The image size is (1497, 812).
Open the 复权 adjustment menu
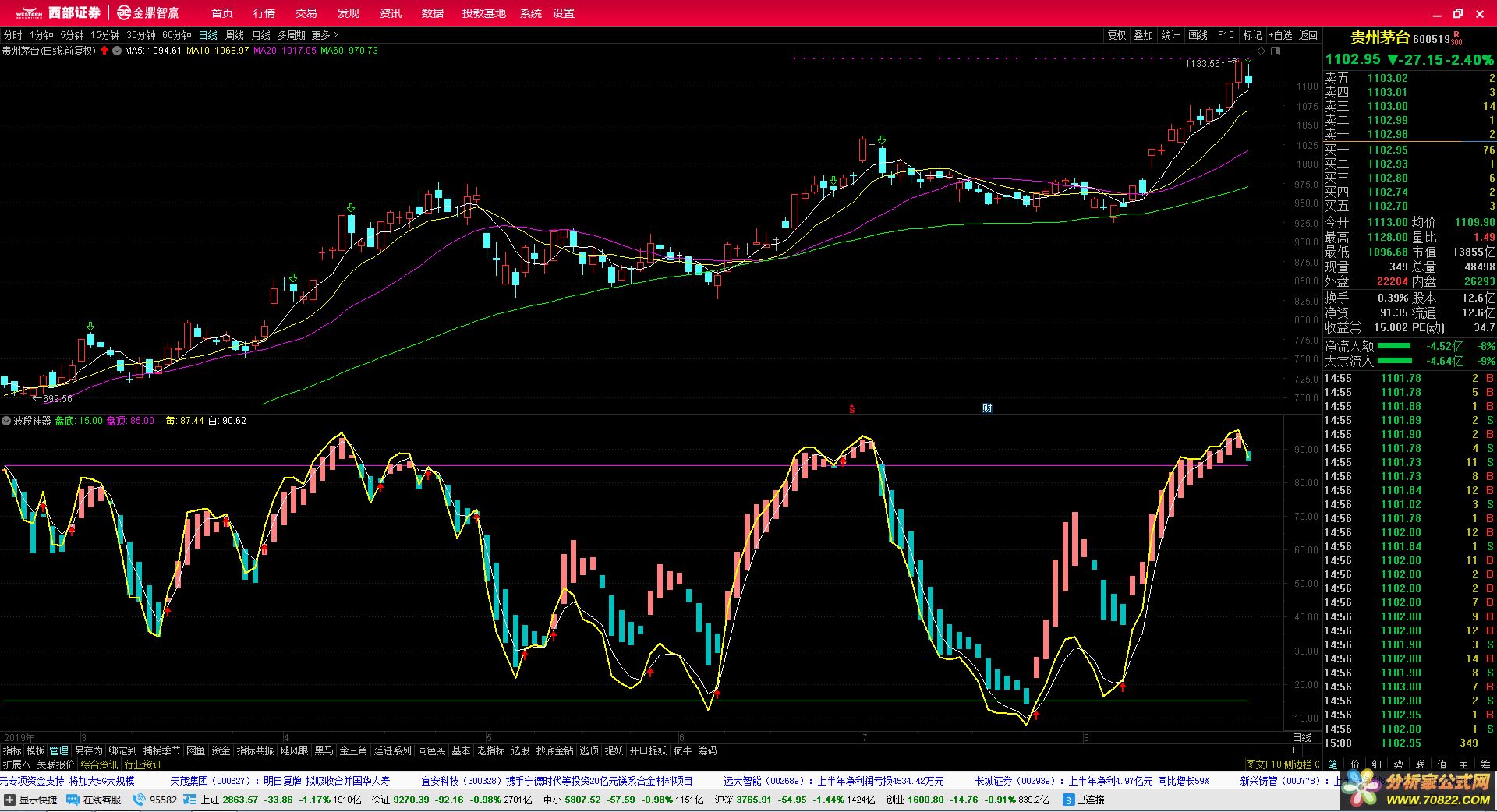[x=1117, y=35]
